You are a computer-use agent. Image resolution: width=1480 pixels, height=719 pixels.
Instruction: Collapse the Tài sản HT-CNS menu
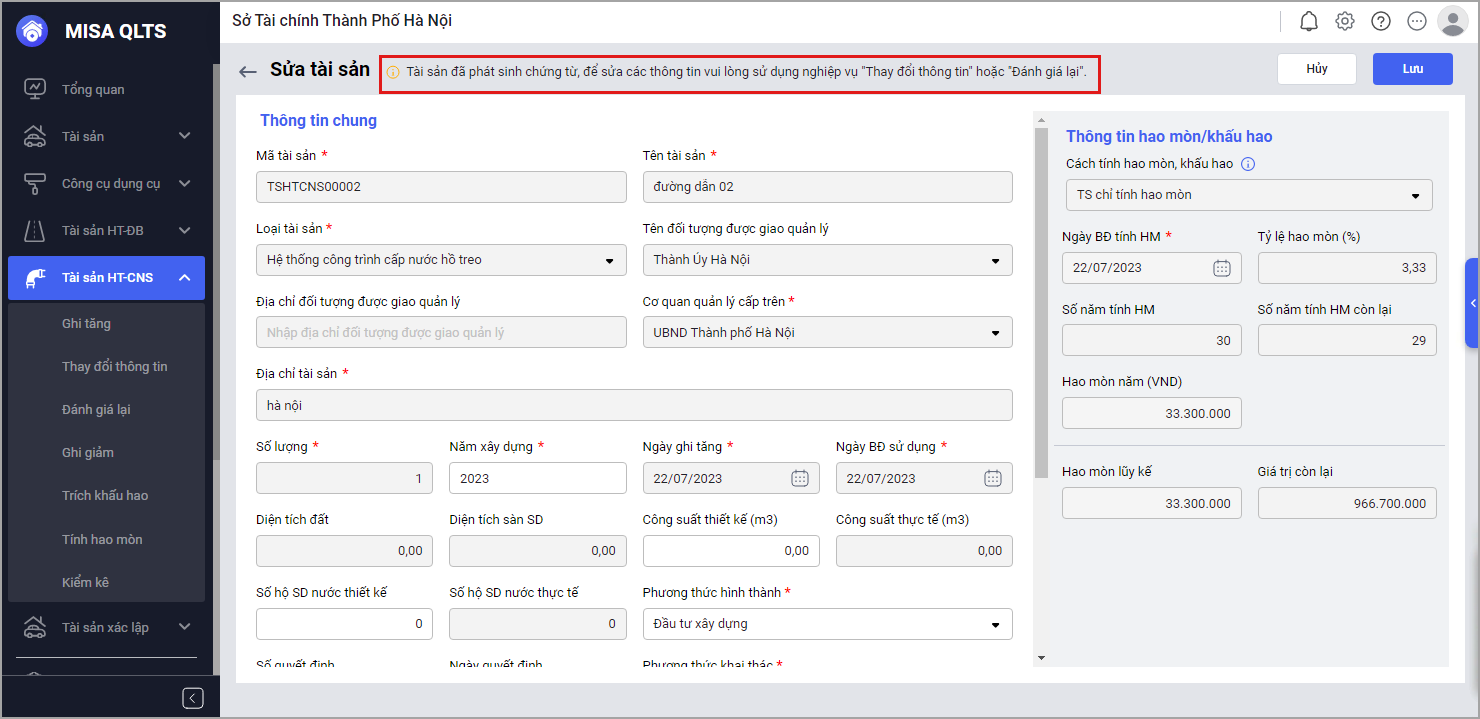[185, 277]
